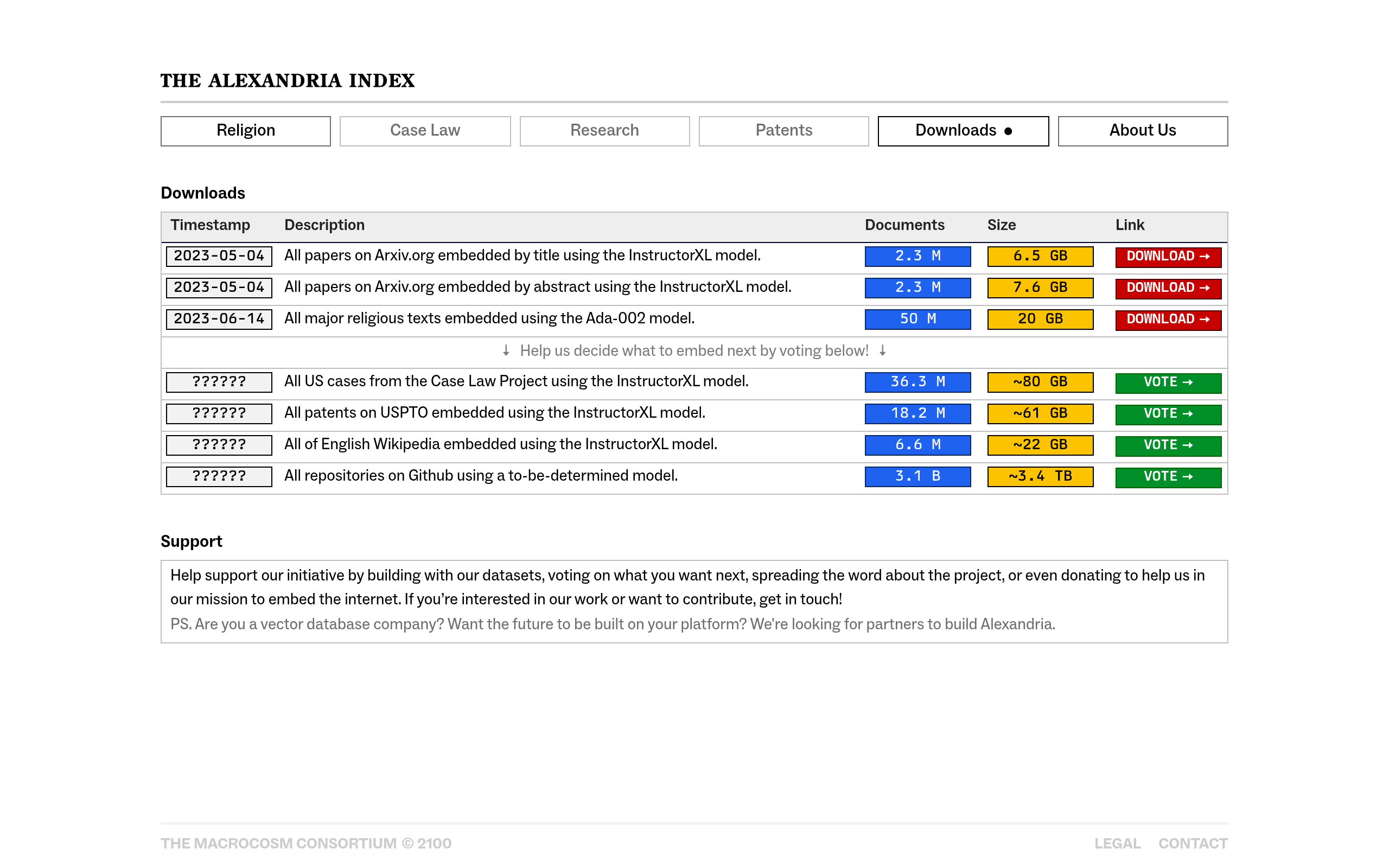Open the About Us tab
Image resolution: width=1389 pixels, height=868 pixels.
pyautogui.click(x=1143, y=131)
